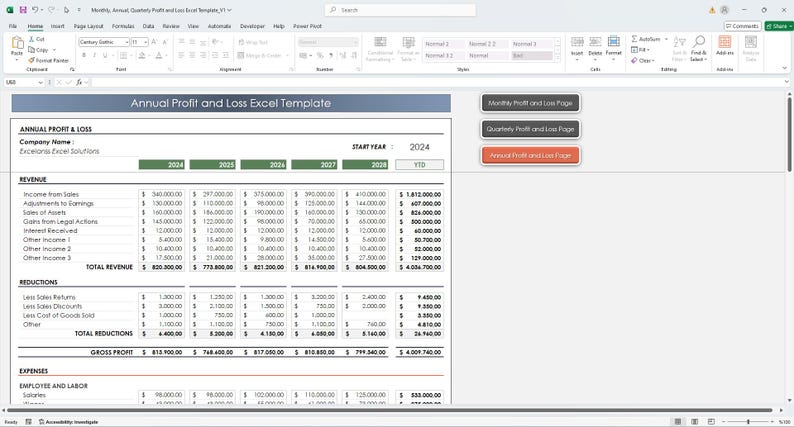Apply Bold formatting

pyautogui.click(x=84, y=55)
